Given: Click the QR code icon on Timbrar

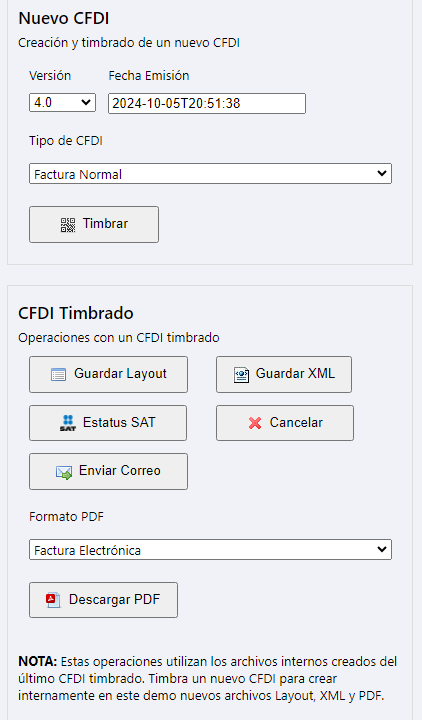Looking at the screenshot, I should (x=68, y=225).
